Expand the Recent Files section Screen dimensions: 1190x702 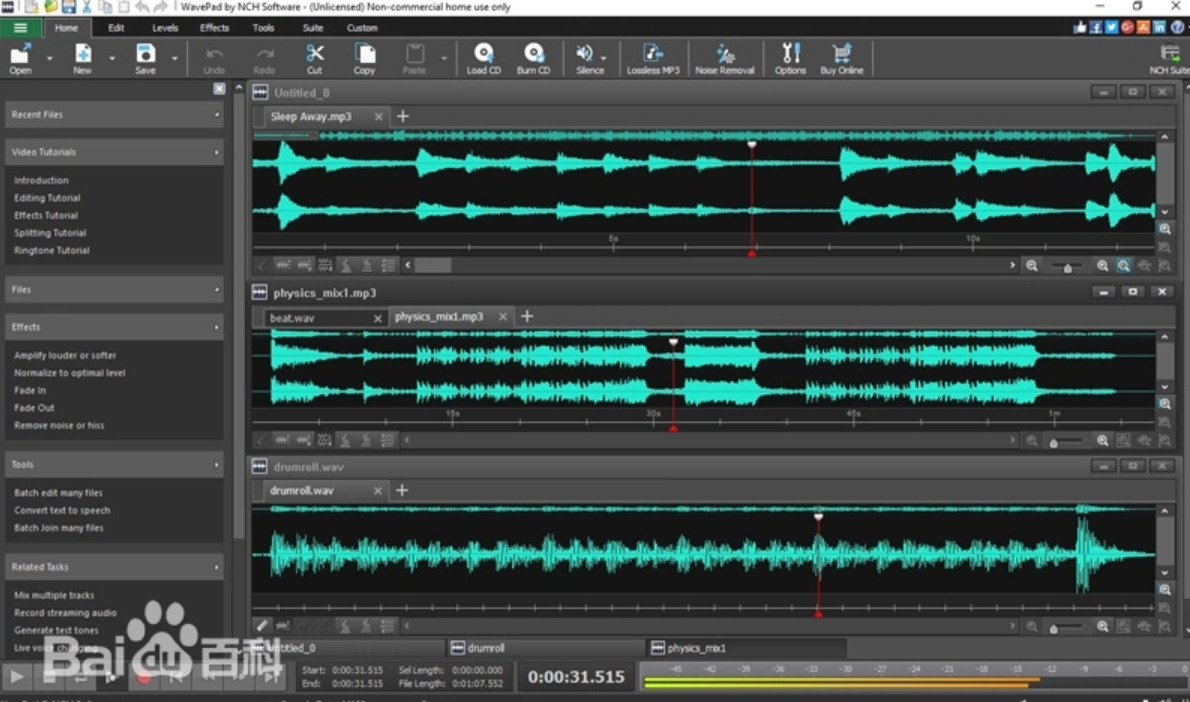click(217, 115)
